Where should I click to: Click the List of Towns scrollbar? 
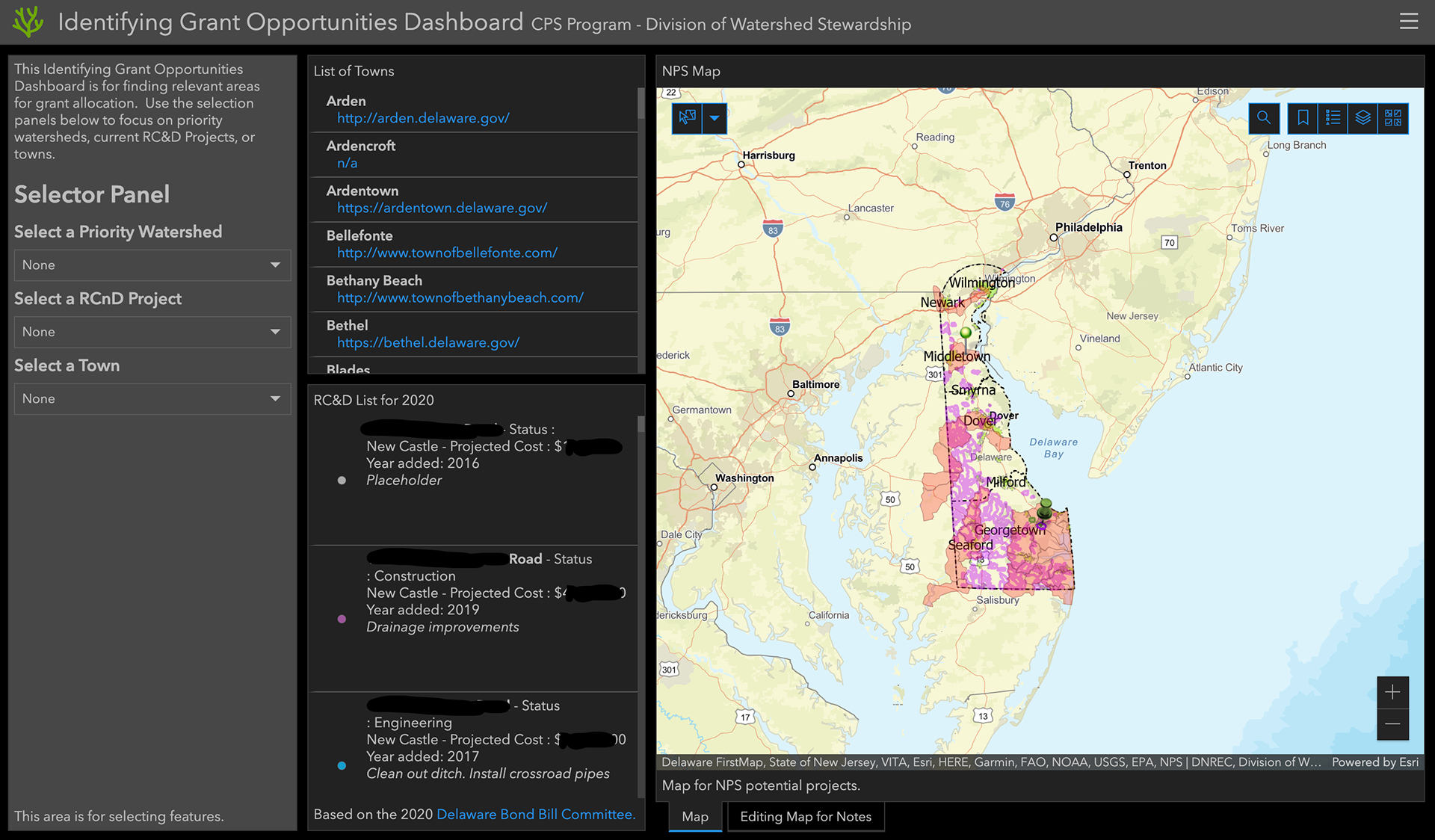point(641,105)
